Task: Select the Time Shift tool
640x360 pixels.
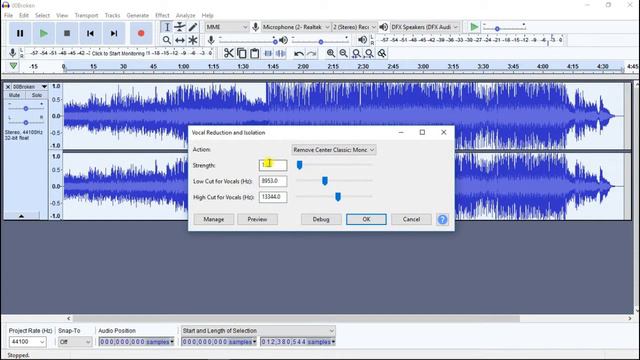Action: (x=180, y=40)
